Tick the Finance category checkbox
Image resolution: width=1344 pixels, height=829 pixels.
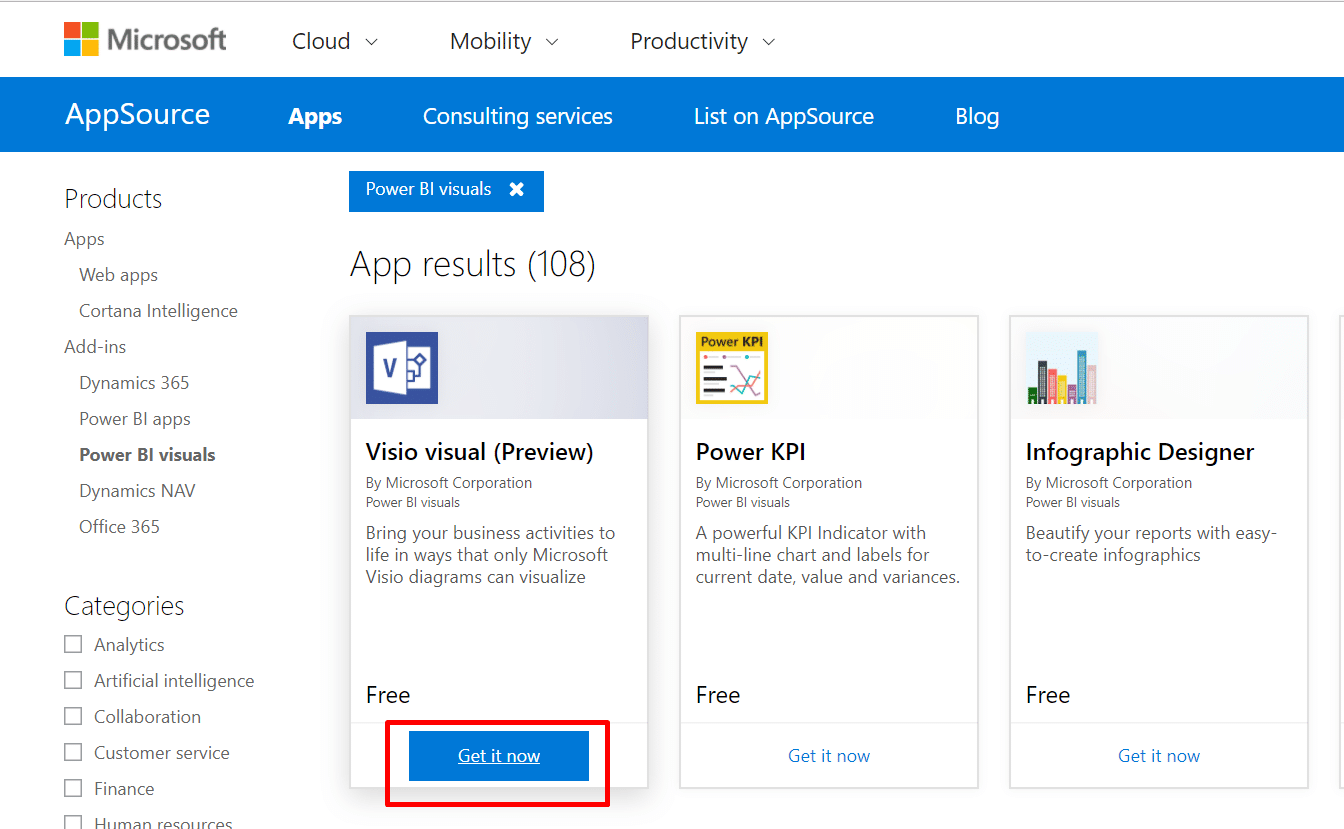click(73, 789)
